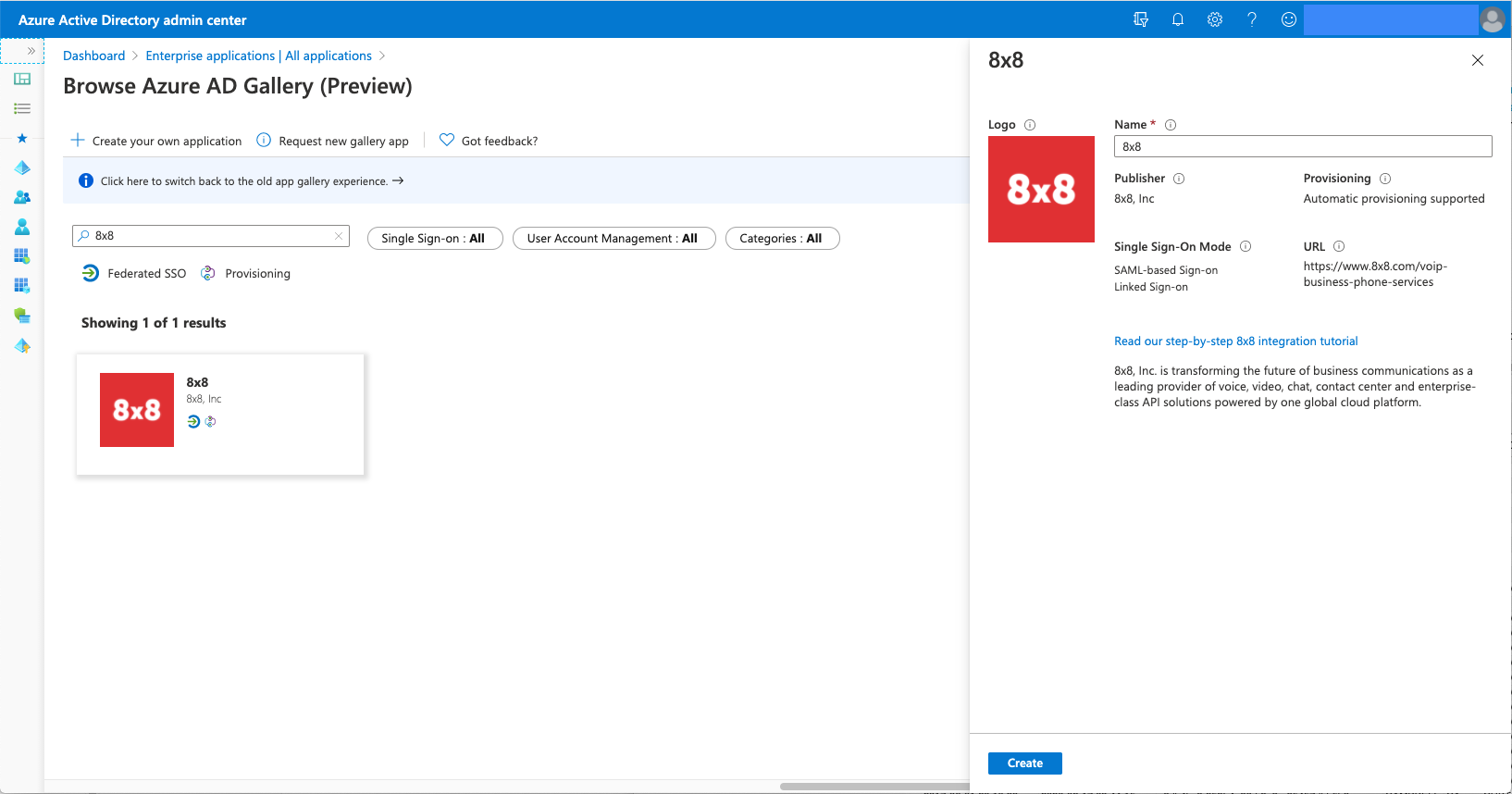Click Got feedback?

tap(489, 141)
